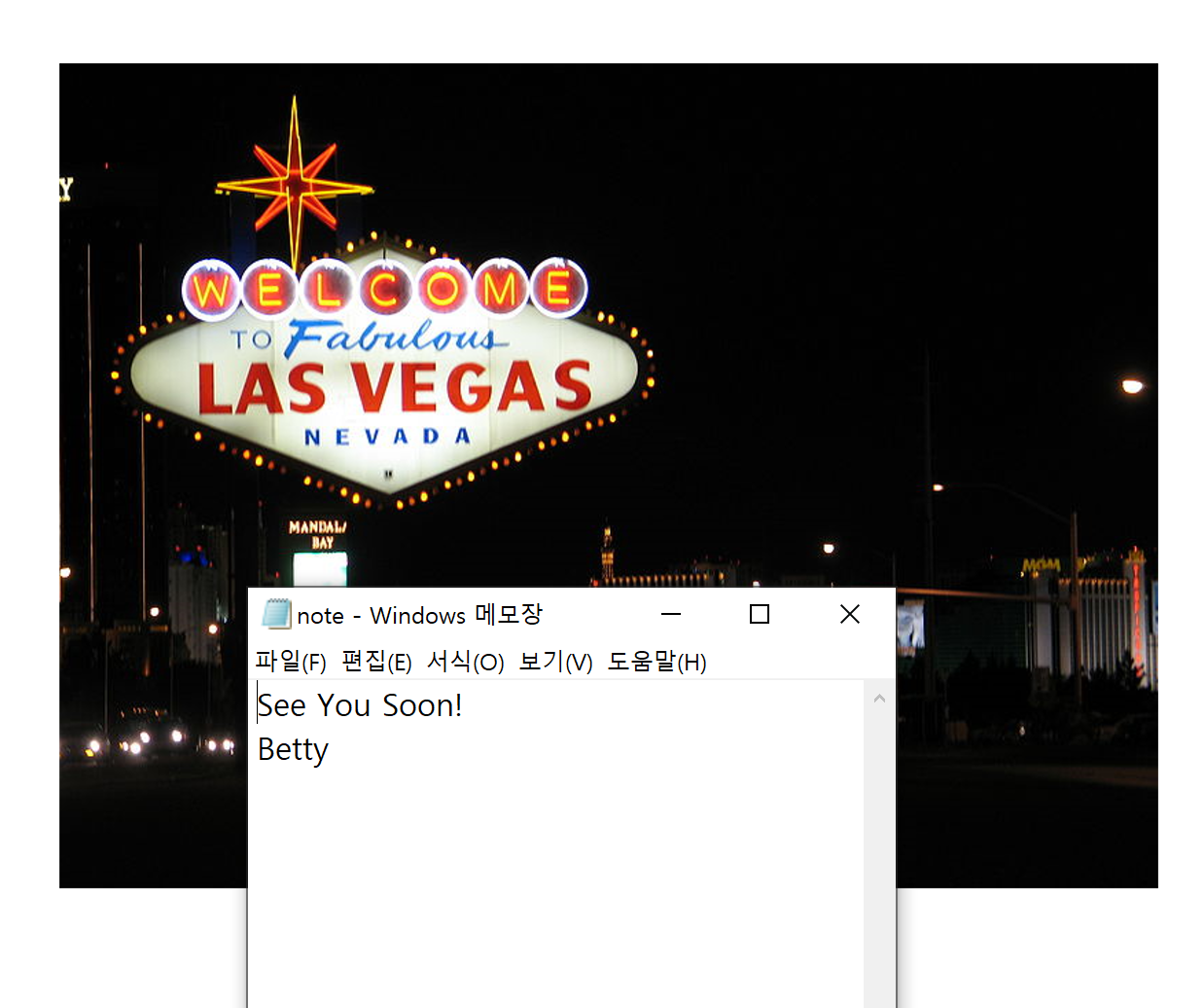Open the 도움말(H) help menu
Image resolution: width=1204 pixels, height=1008 pixels.
(x=656, y=662)
